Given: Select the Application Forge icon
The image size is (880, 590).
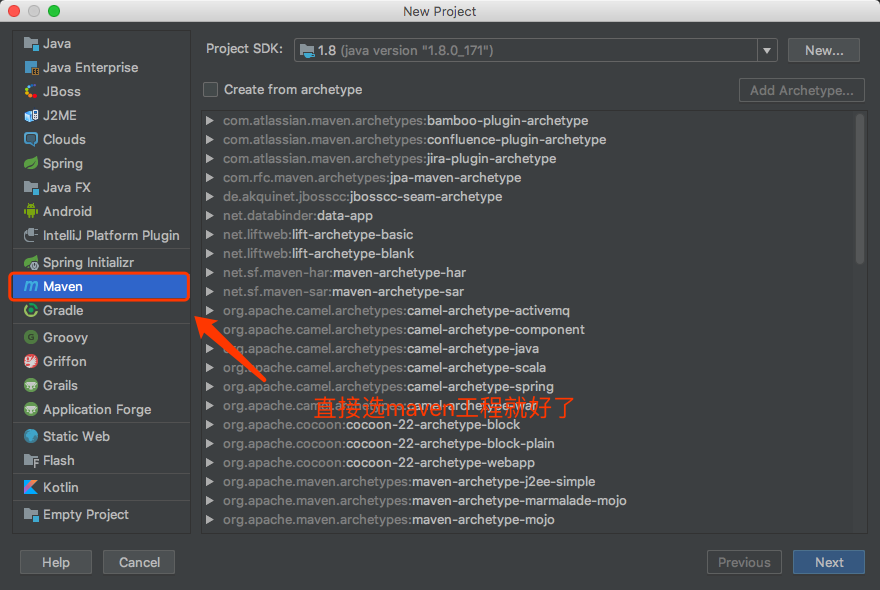Looking at the screenshot, I should pos(31,410).
